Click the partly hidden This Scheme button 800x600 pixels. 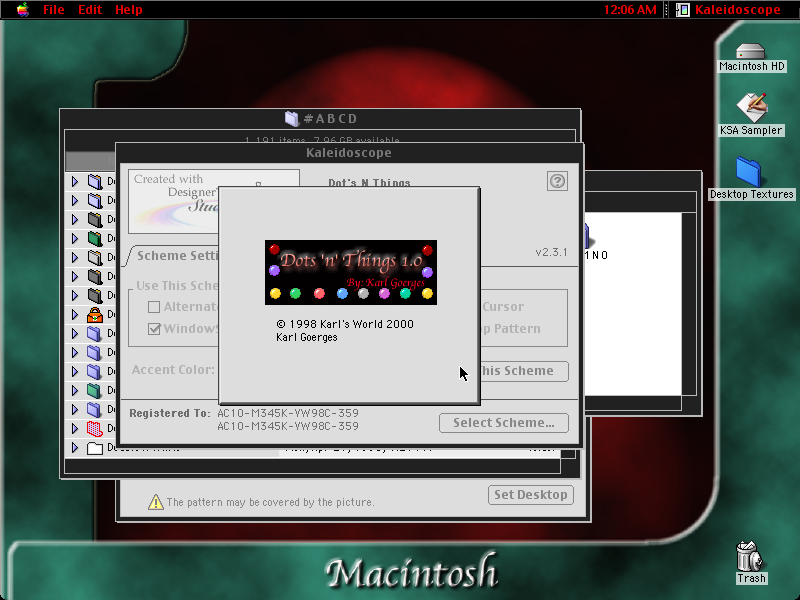click(524, 371)
